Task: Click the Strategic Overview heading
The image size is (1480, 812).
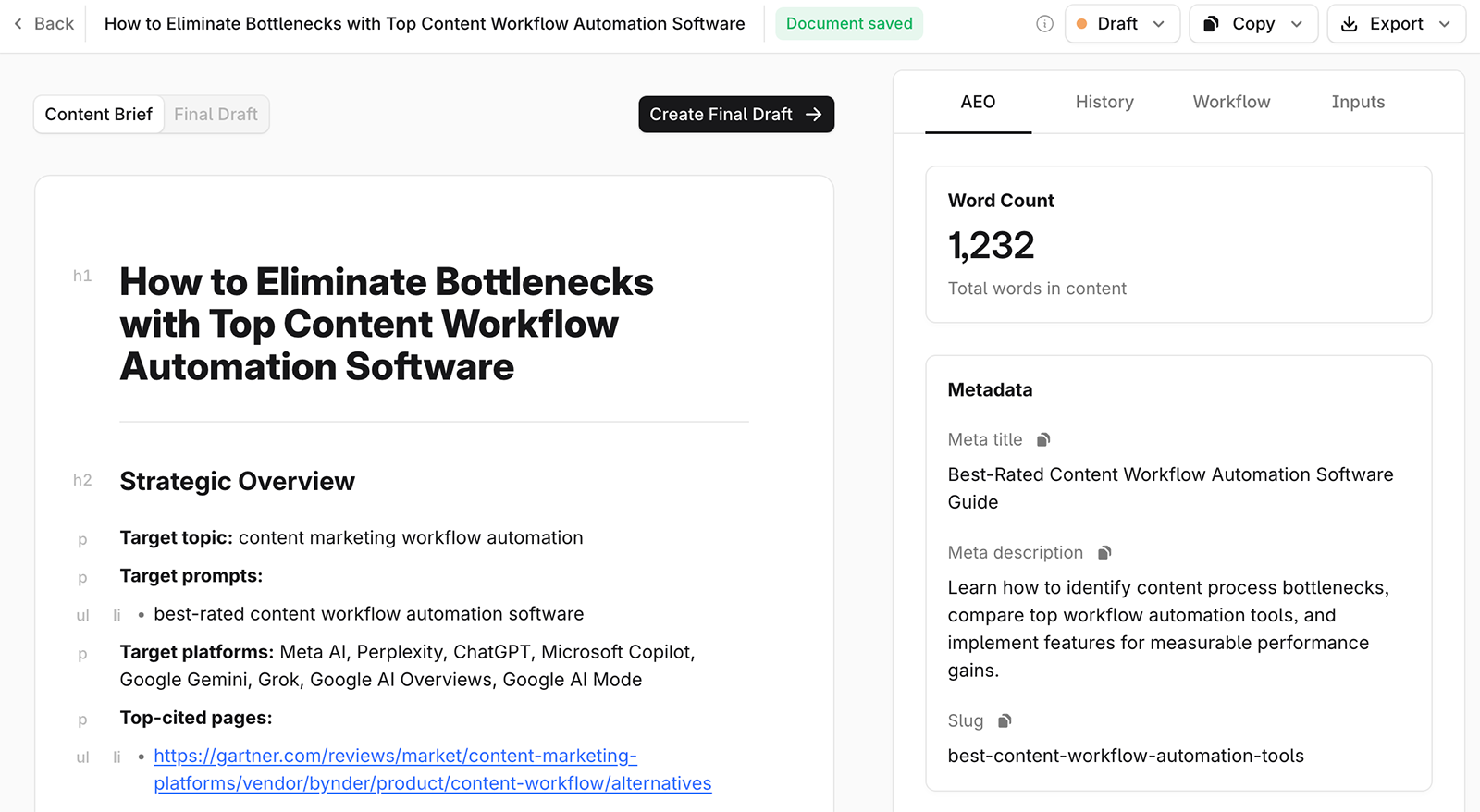Action: tap(237, 481)
